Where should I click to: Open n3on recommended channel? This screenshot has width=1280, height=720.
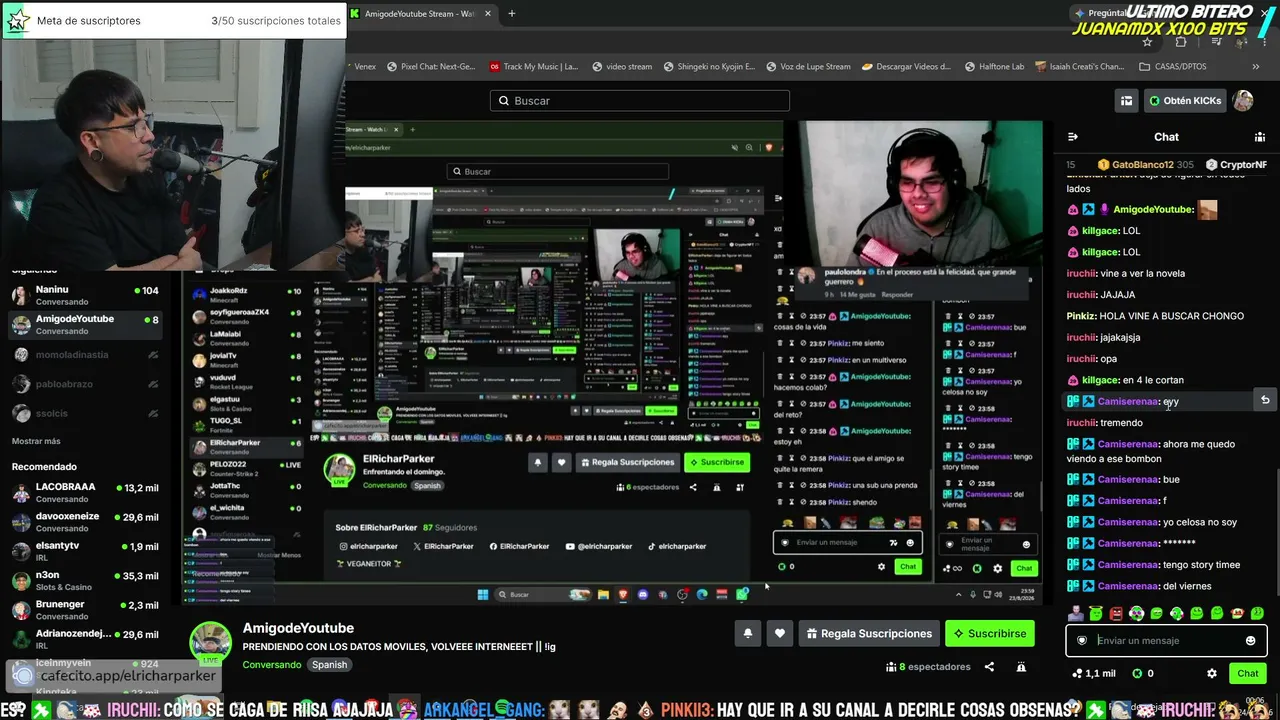[86, 580]
